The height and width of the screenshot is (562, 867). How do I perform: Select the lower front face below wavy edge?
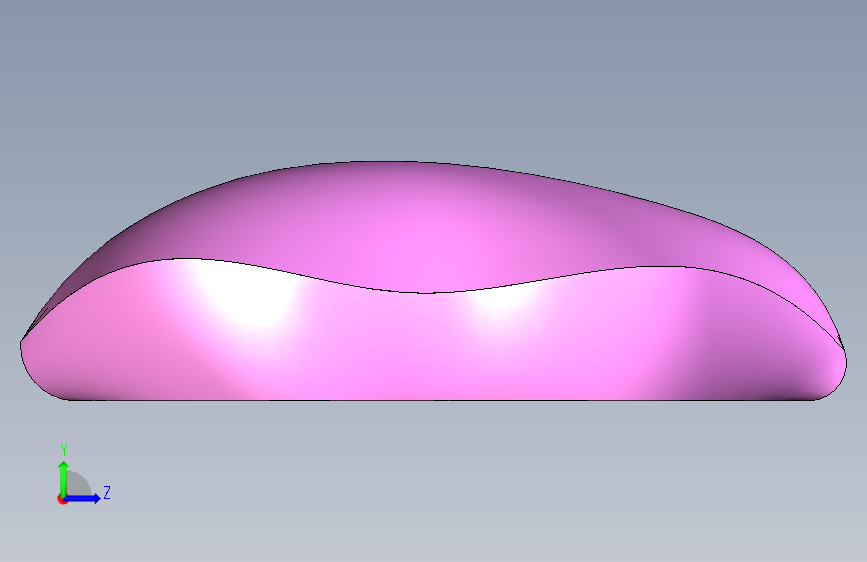coord(431,348)
